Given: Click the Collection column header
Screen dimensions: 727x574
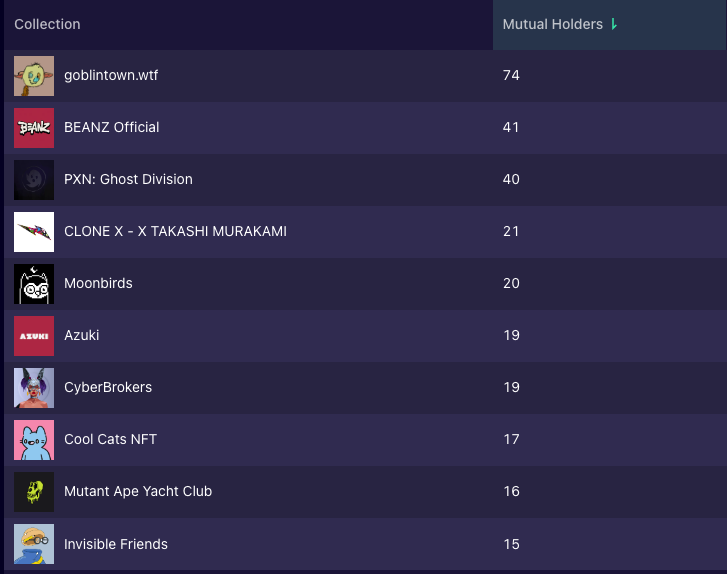Looking at the screenshot, I should [x=47, y=24].
